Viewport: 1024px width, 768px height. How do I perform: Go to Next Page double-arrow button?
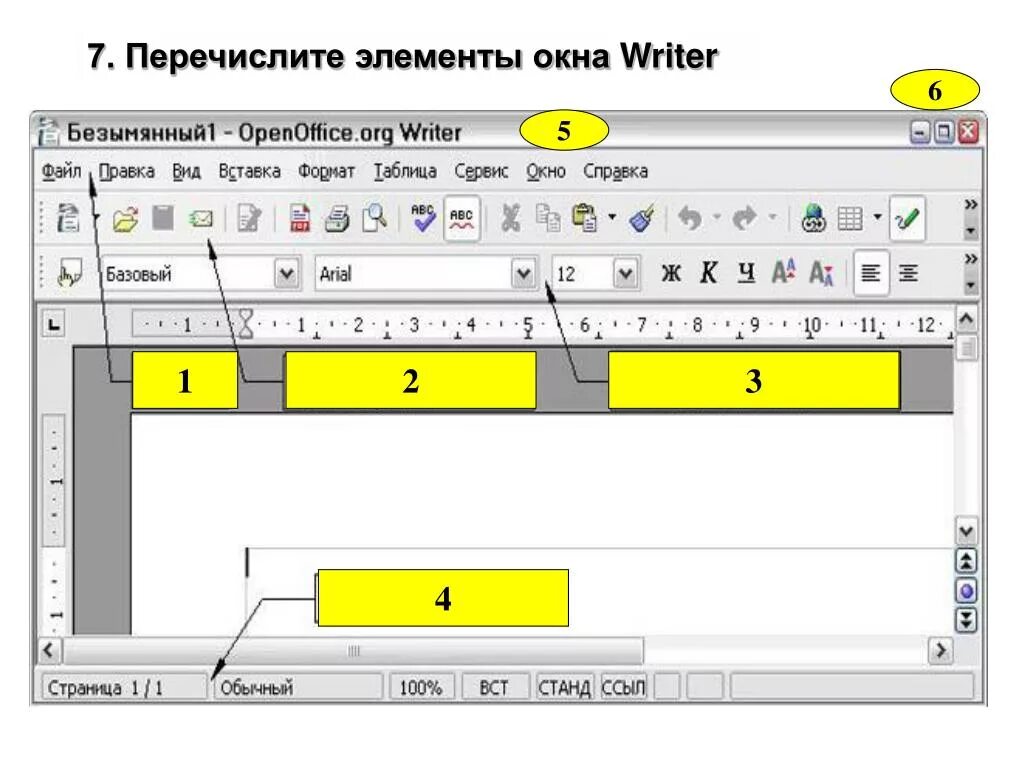tap(967, 620)
